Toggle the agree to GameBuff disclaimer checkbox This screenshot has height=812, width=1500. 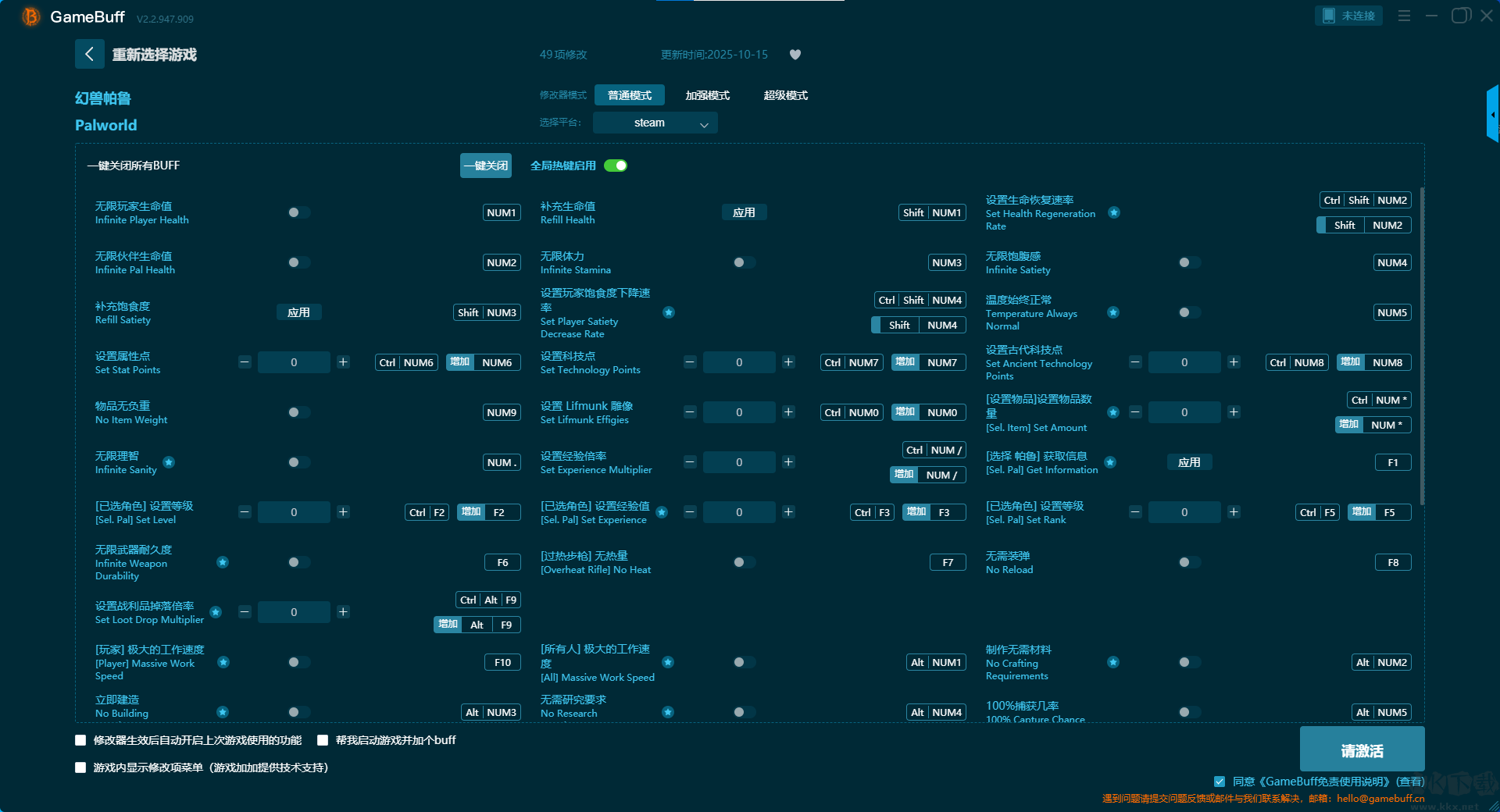pos(1220,782)
